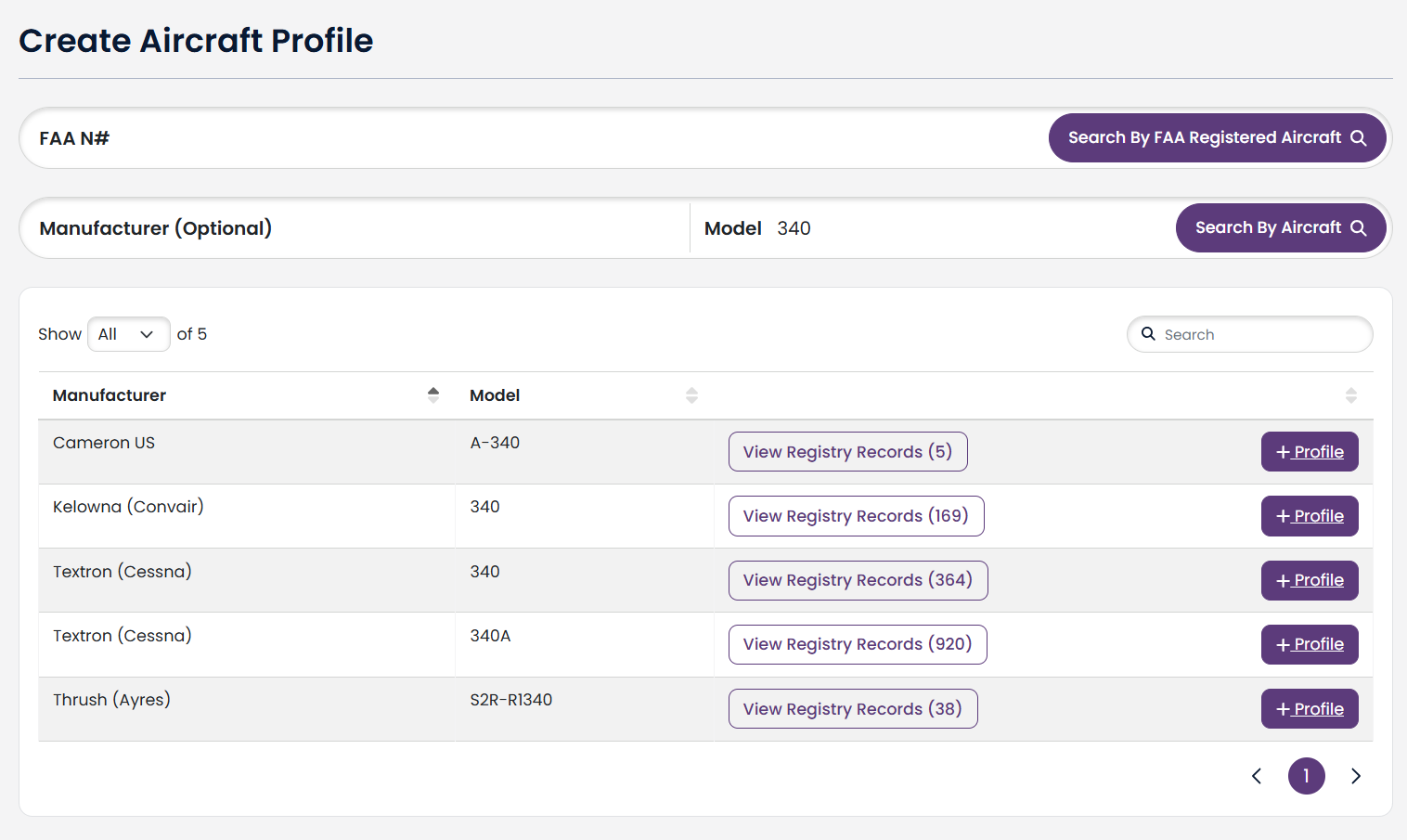Select page 1 in pagination

tap(1306, 776)
